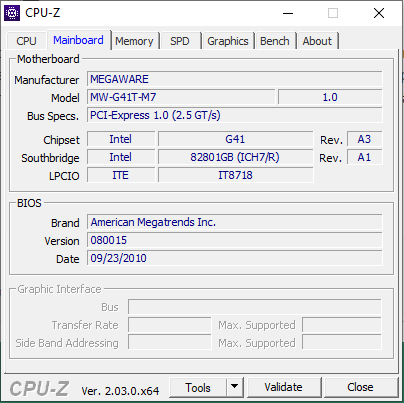404x403 pixels.
Task: Click the Southbridge 82801GB (ICH7/R) field
Action: click(x=235, y=157)
